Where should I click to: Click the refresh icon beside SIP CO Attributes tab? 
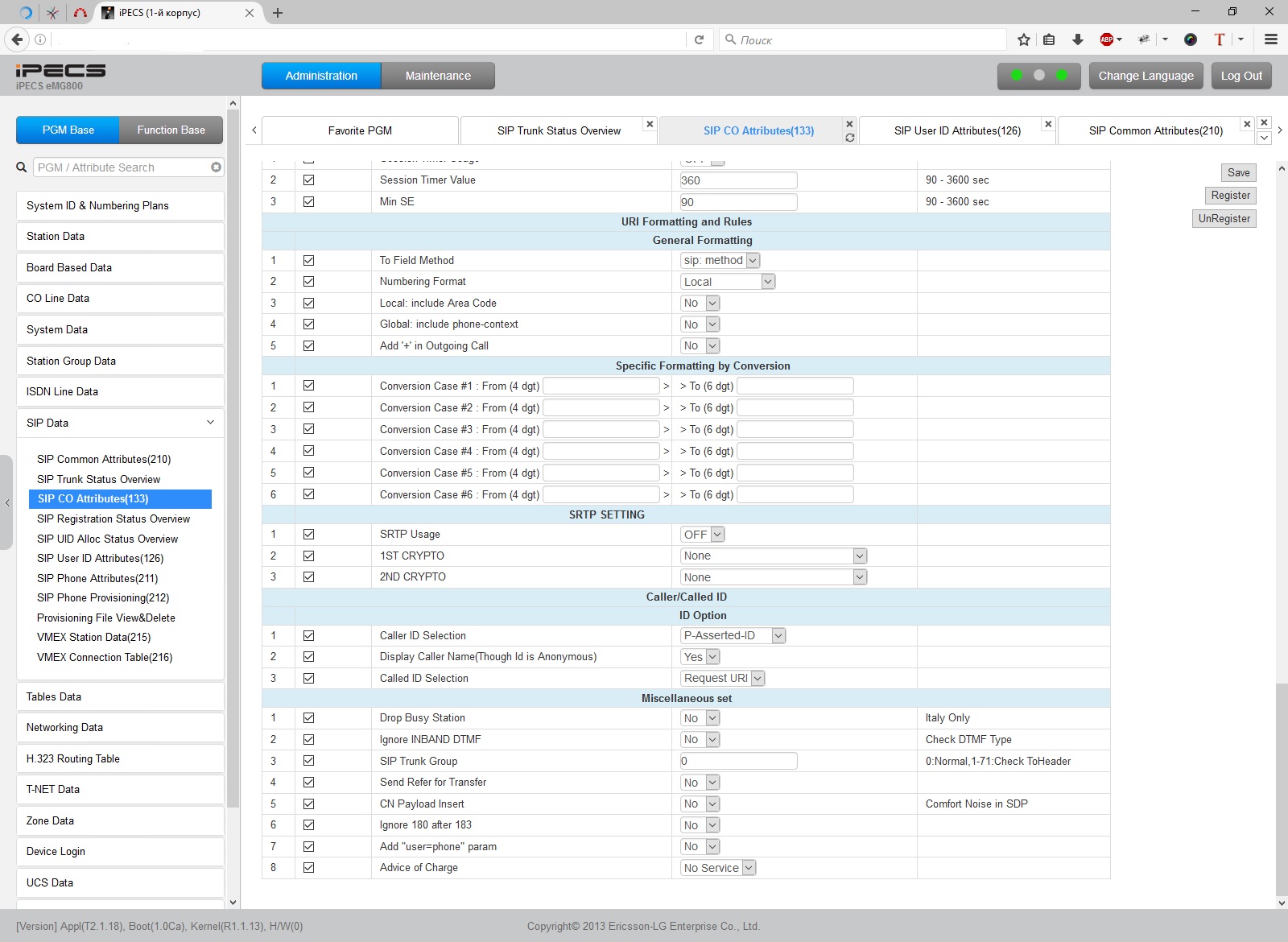(849, 138)
